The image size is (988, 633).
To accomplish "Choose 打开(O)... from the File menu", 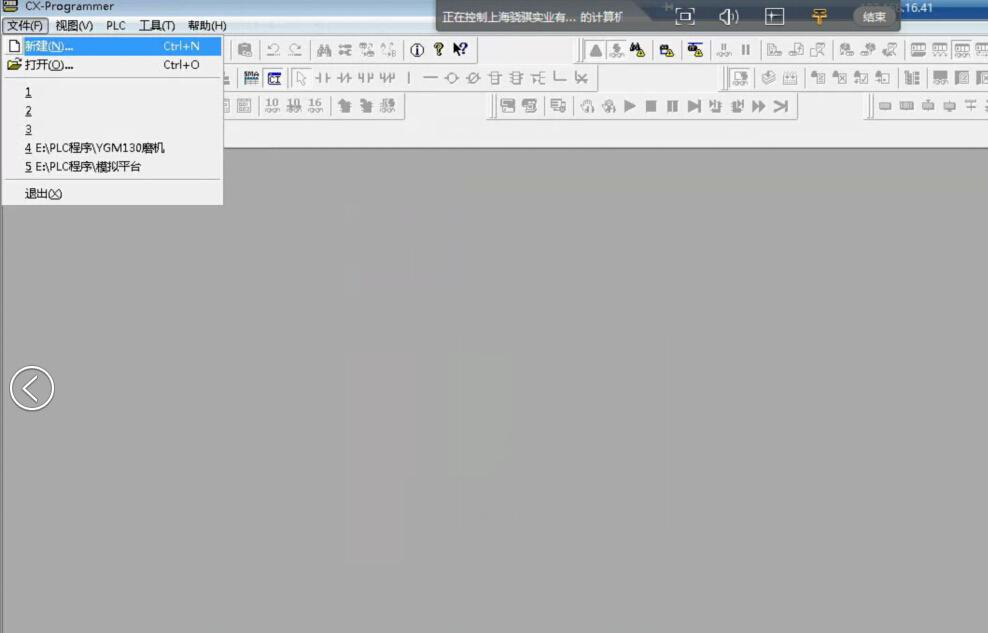I will point(49,65).
